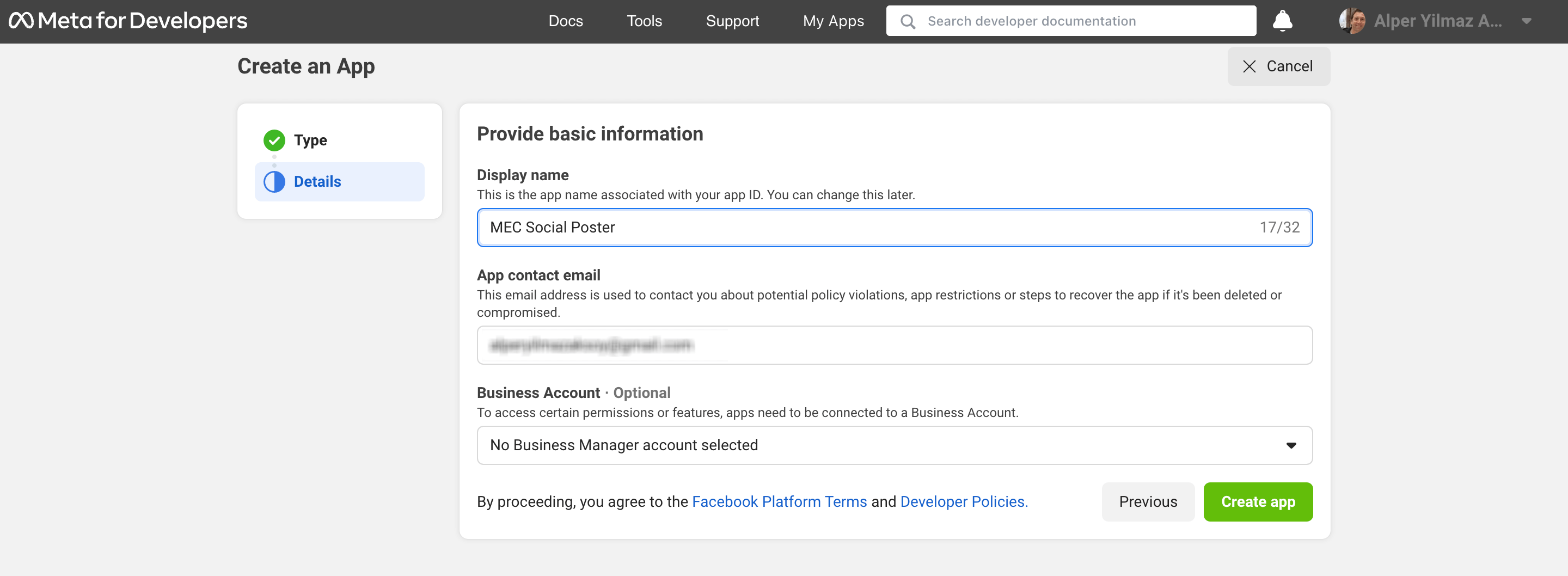Click the Display name input field
1568x576 pixels.
pyautogui.click(x=894, y=227)
